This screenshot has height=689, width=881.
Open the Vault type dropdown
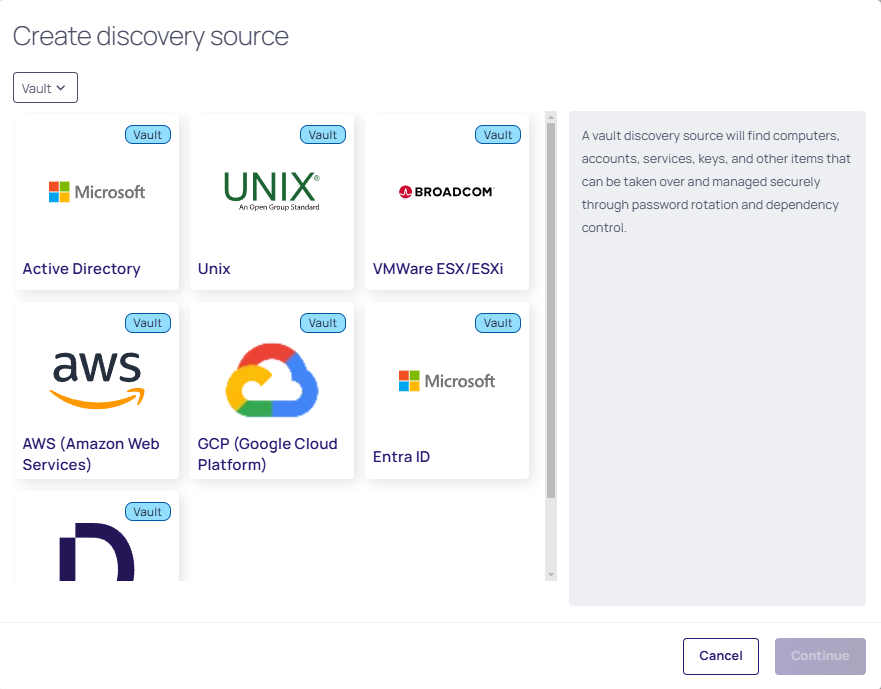45,88
